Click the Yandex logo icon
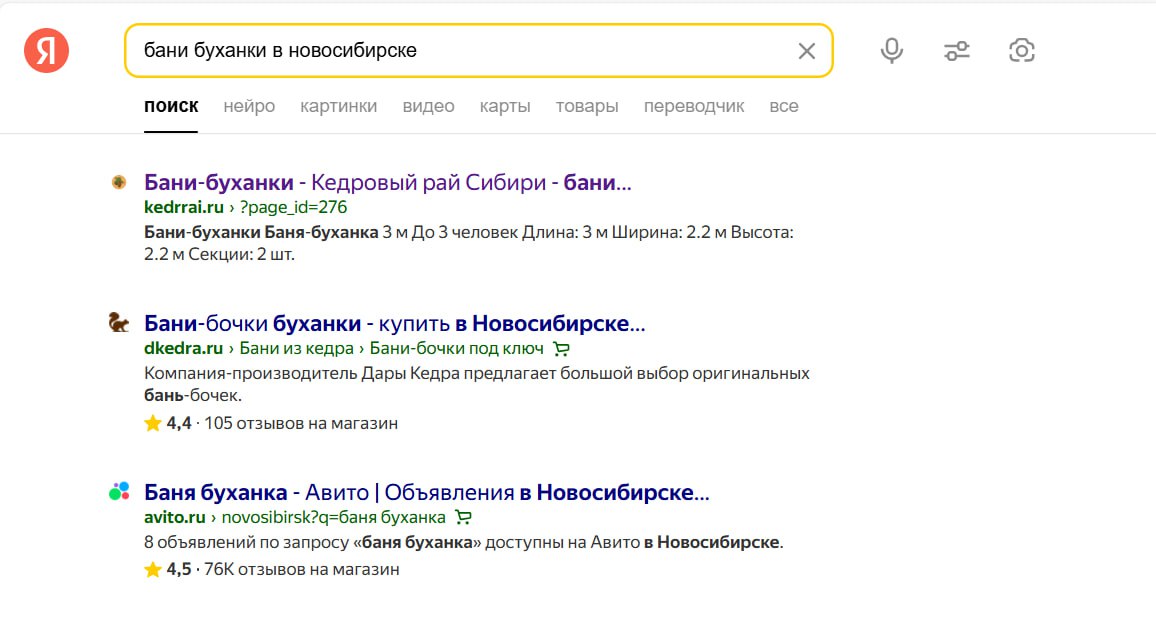 [x=46, y=50]
